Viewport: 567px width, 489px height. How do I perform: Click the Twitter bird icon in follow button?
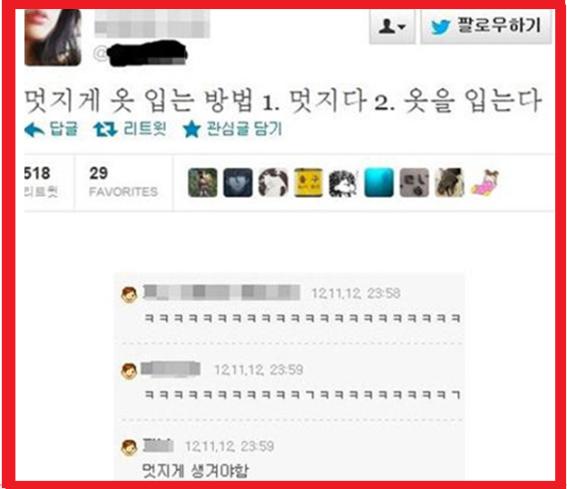pos(440,27)
